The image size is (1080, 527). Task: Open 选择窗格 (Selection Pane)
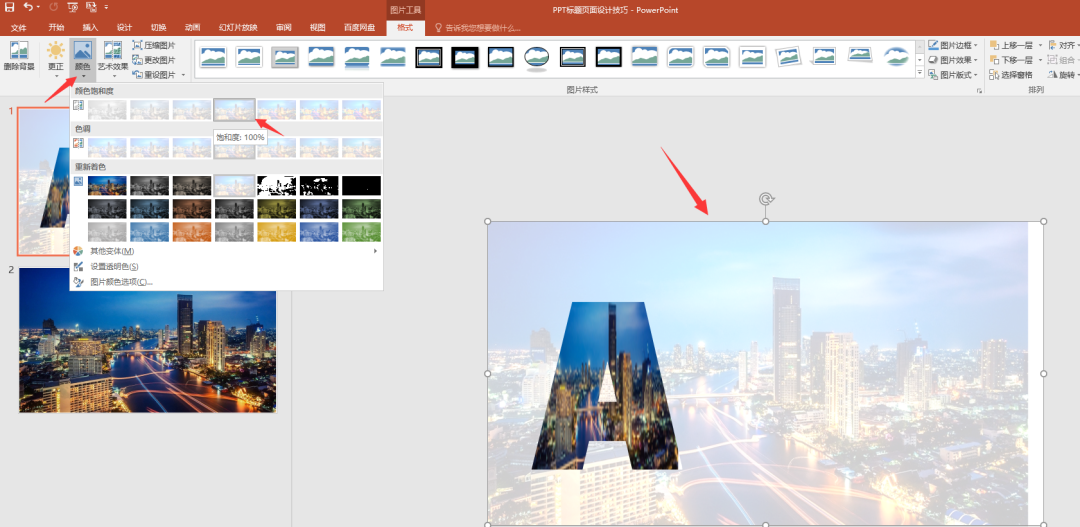(1010, 75)
